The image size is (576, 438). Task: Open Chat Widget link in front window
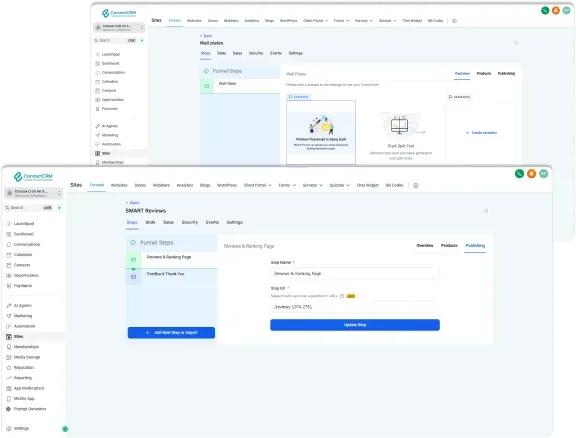pyautogui.click(x=367, y=185)
